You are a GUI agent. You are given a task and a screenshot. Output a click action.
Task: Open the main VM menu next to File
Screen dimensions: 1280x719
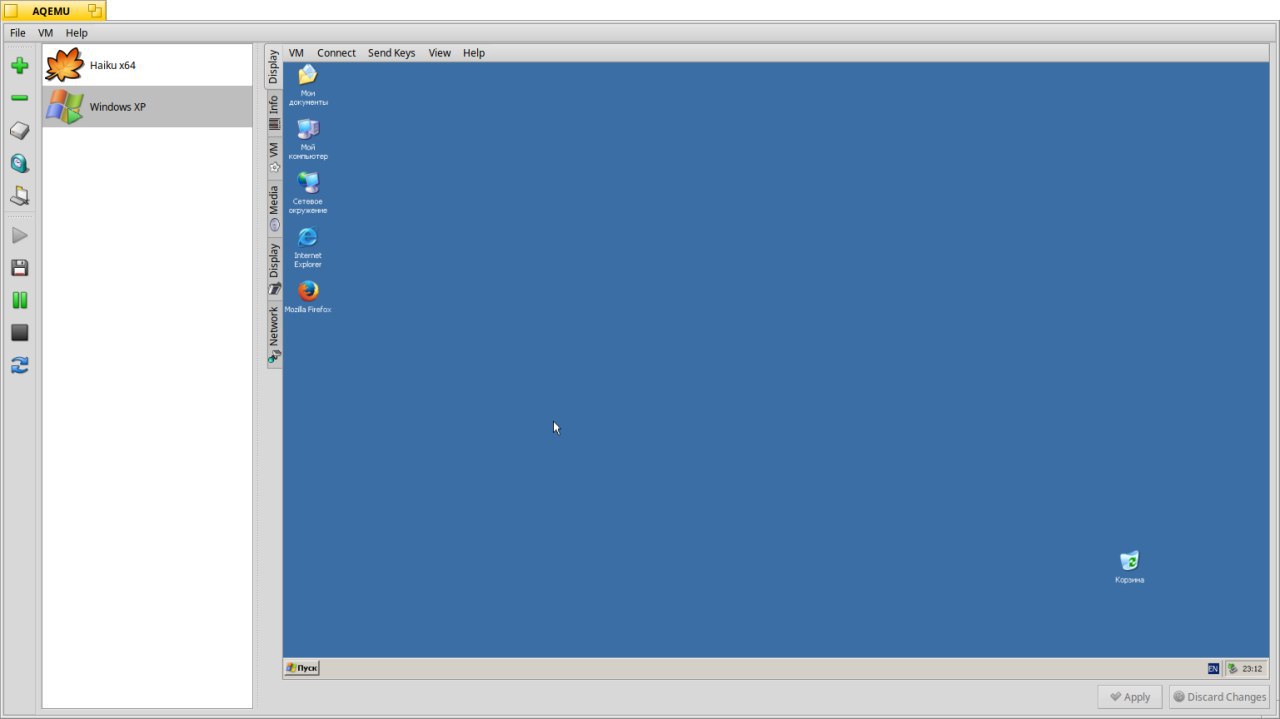46,32
